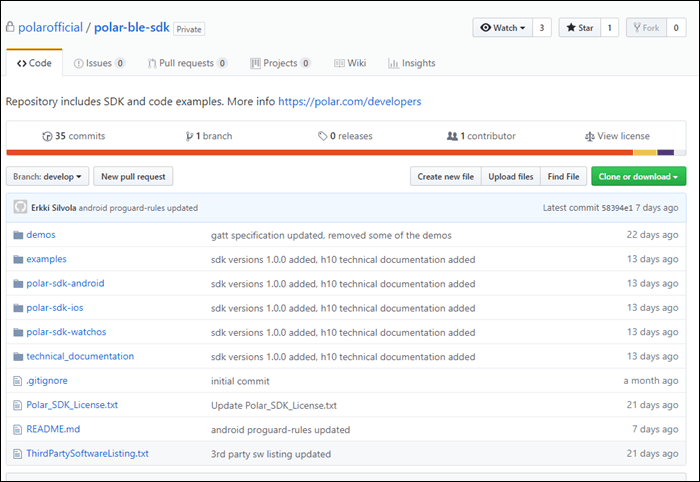The image size is (700, 482).
Task: Click the Upload files button
Action: coord(511,176)
